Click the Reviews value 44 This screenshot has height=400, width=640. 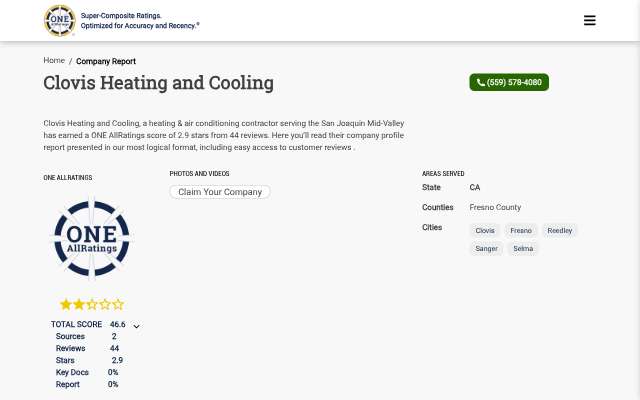point(114,348)
